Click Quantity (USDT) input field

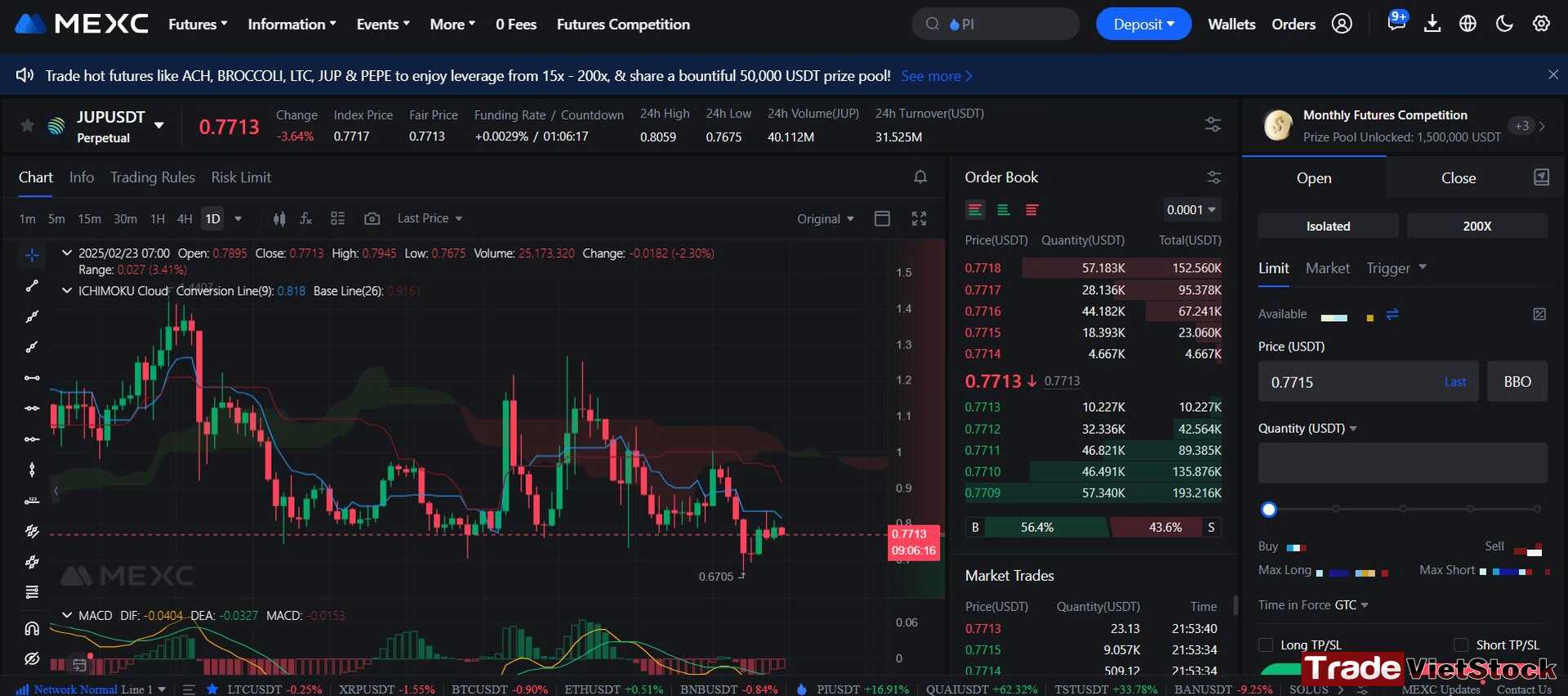[x=1402, y=463]
